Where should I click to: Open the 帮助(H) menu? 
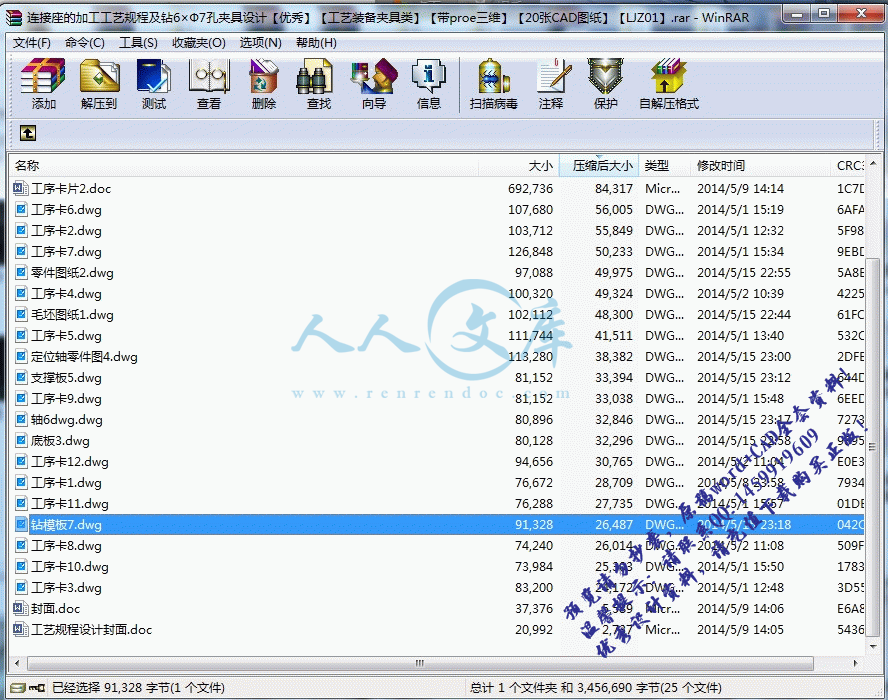click(x=316, y=42)
